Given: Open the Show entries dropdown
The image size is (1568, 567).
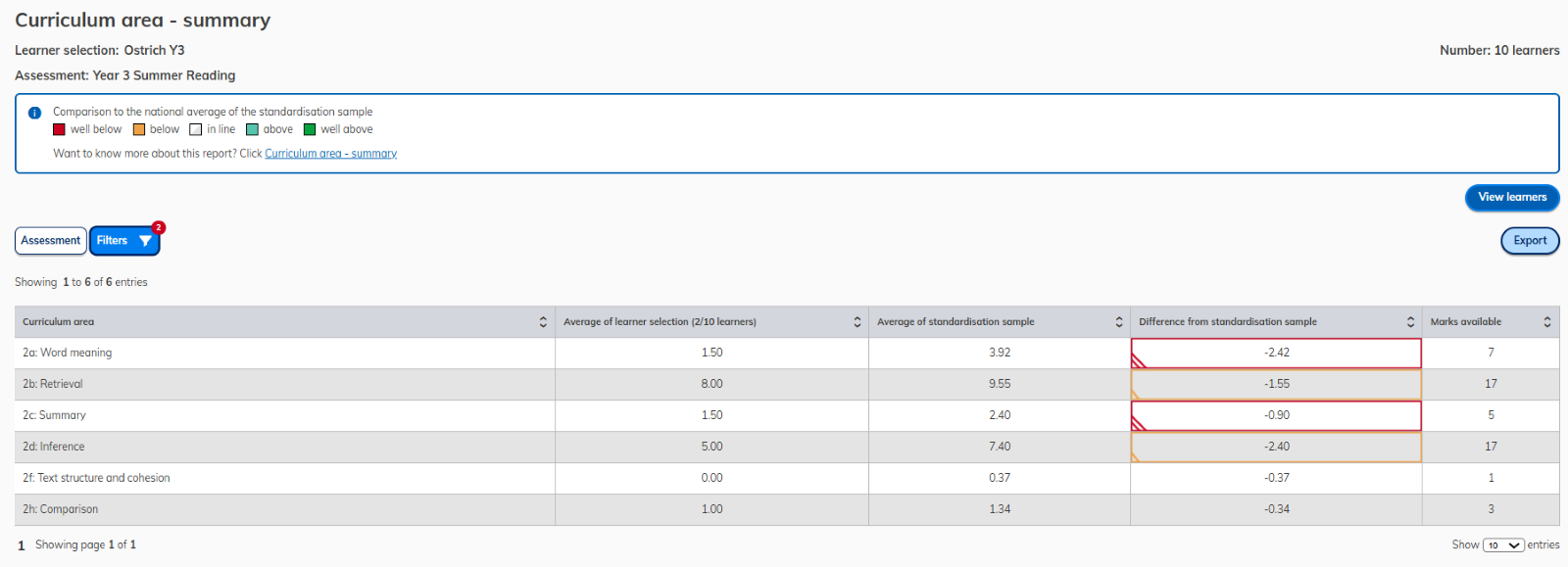Looking at the screenshot, I should point(1503,545).
